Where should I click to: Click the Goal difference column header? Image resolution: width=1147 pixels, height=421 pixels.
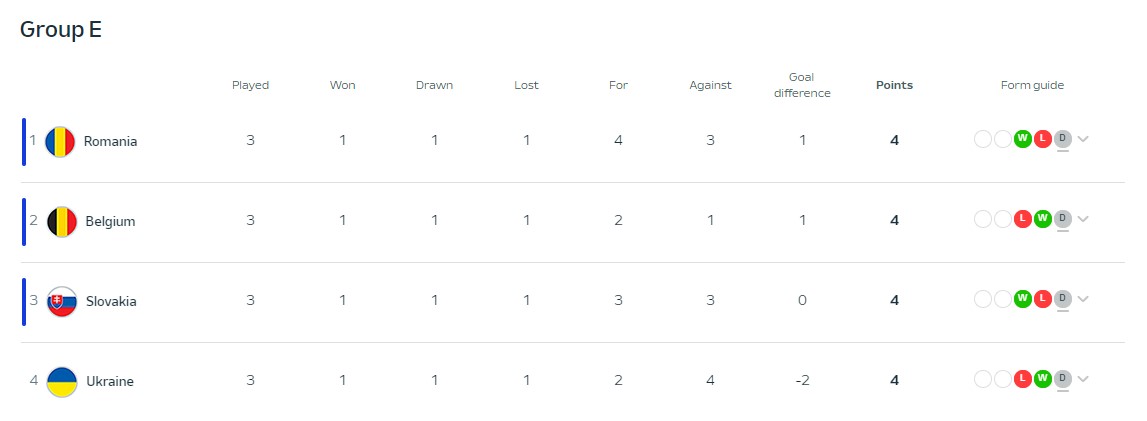(802, 85)
